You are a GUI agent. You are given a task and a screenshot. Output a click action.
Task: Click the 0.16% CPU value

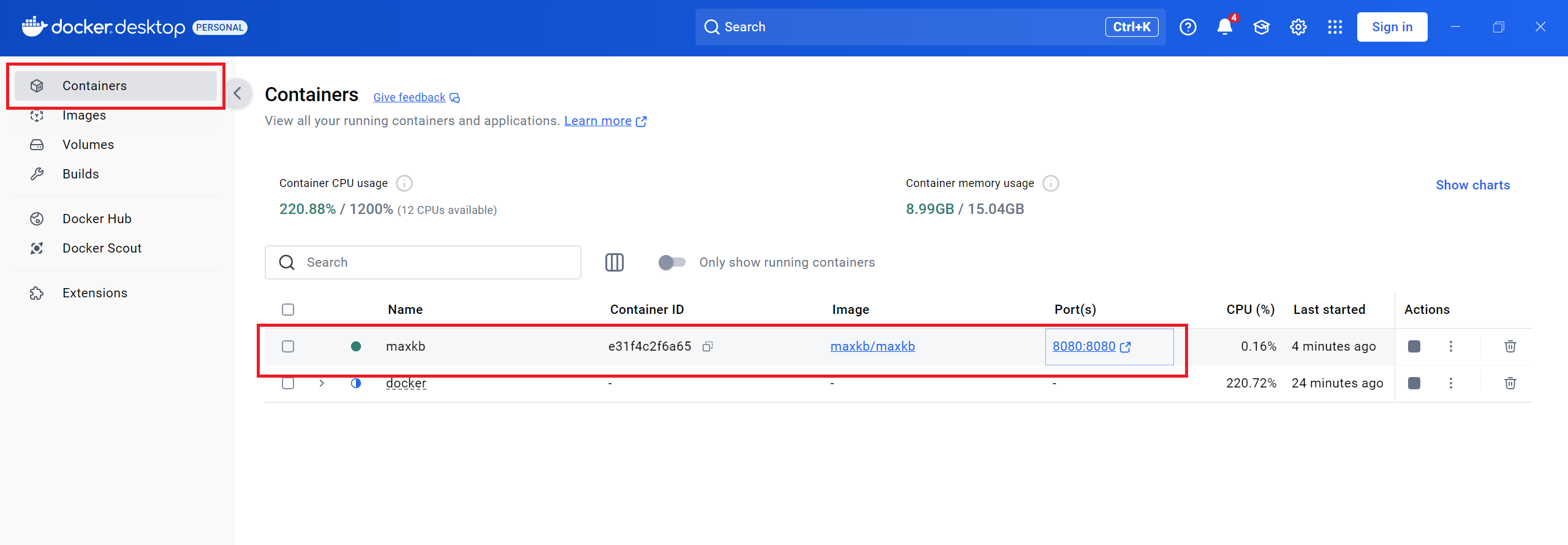(x=1259, y=346)
